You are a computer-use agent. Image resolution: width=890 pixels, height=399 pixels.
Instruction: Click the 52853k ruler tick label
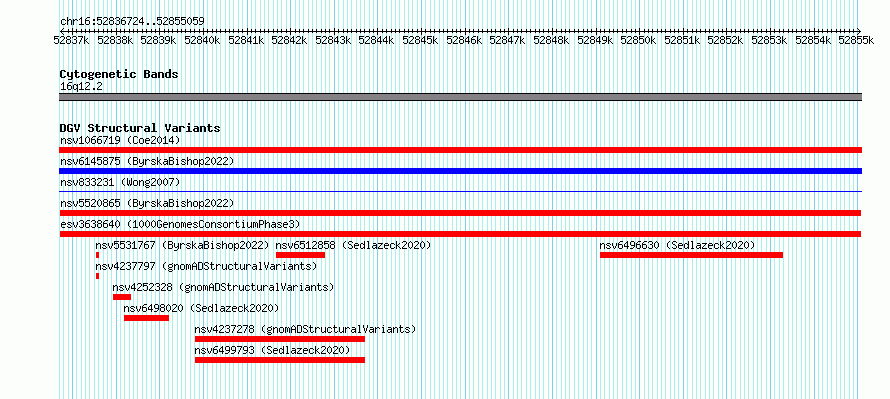(x=769, y=40)
